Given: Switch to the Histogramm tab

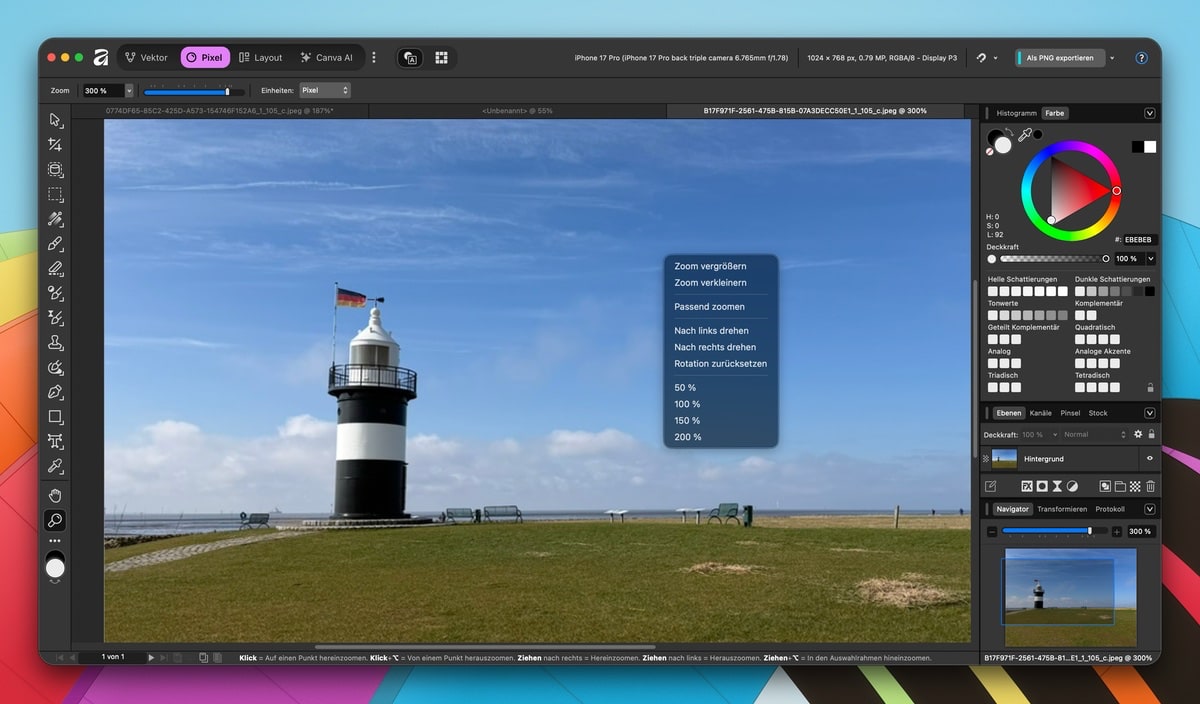Looking at the screenshot, I should [1016, 113].
